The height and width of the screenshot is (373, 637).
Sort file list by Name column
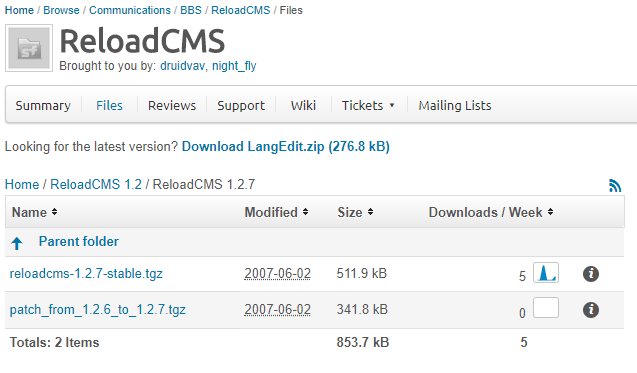(35, 212)
